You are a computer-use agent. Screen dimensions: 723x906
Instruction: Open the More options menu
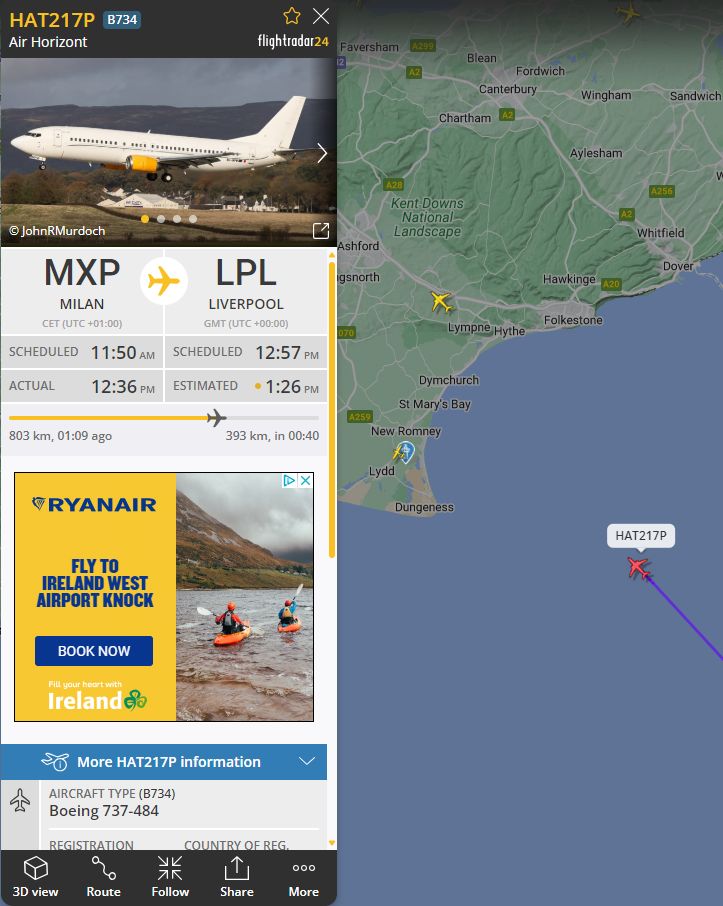303,877
